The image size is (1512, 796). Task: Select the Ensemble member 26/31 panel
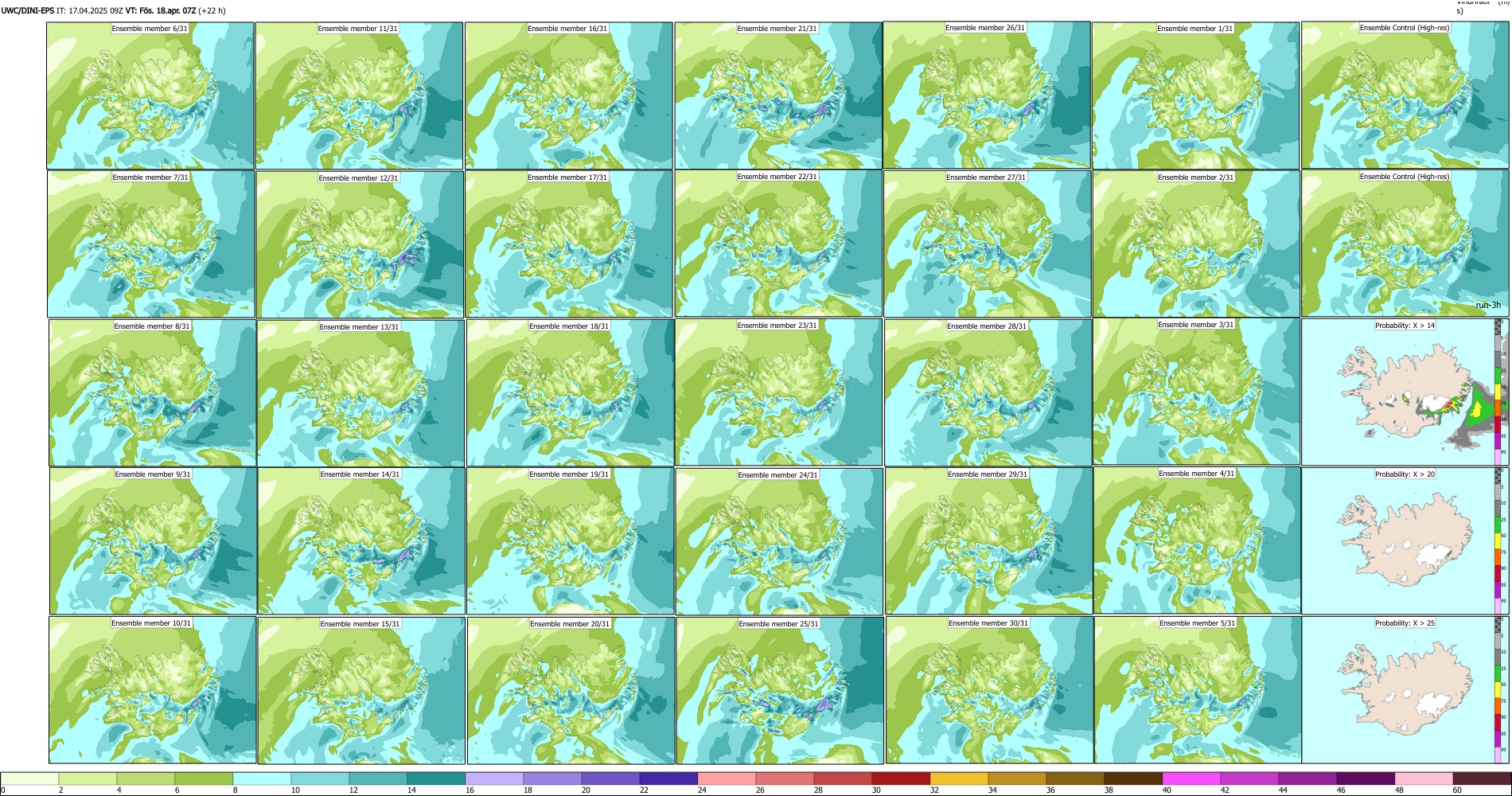[x=986, y=95]
